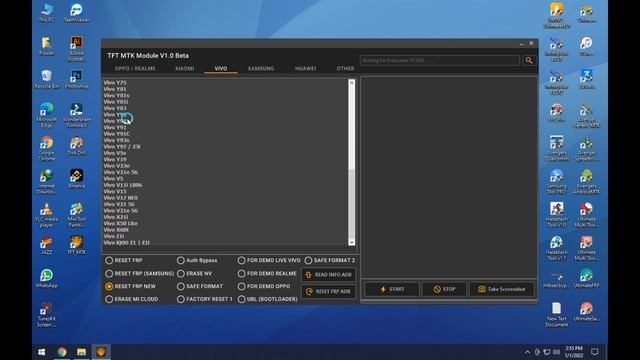The width and height of the screenshot is (640, 360).
Task: Open MiniTool Partition desktop shortcut
Action: (76, 215)
